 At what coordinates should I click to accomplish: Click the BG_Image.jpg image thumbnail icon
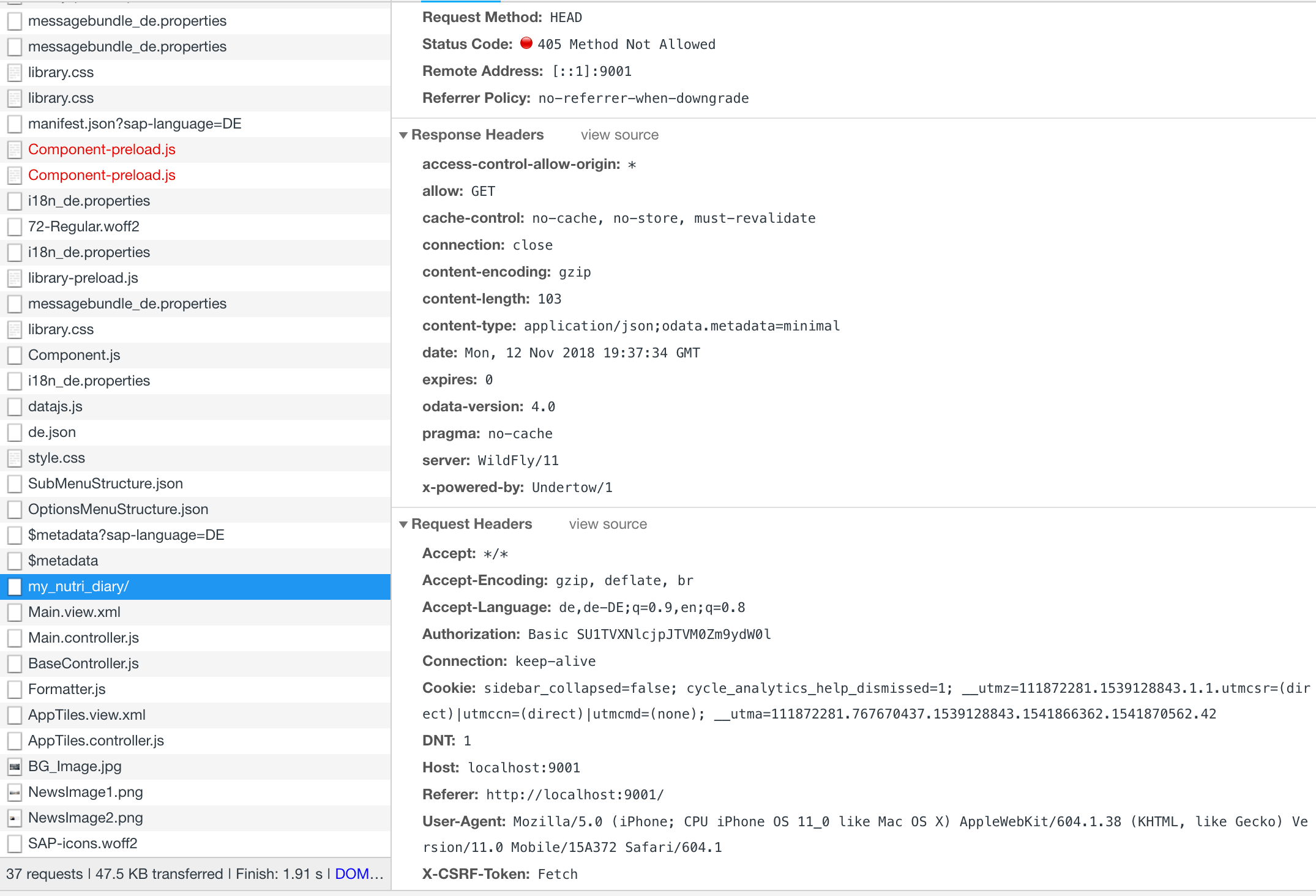coord(15,766)
